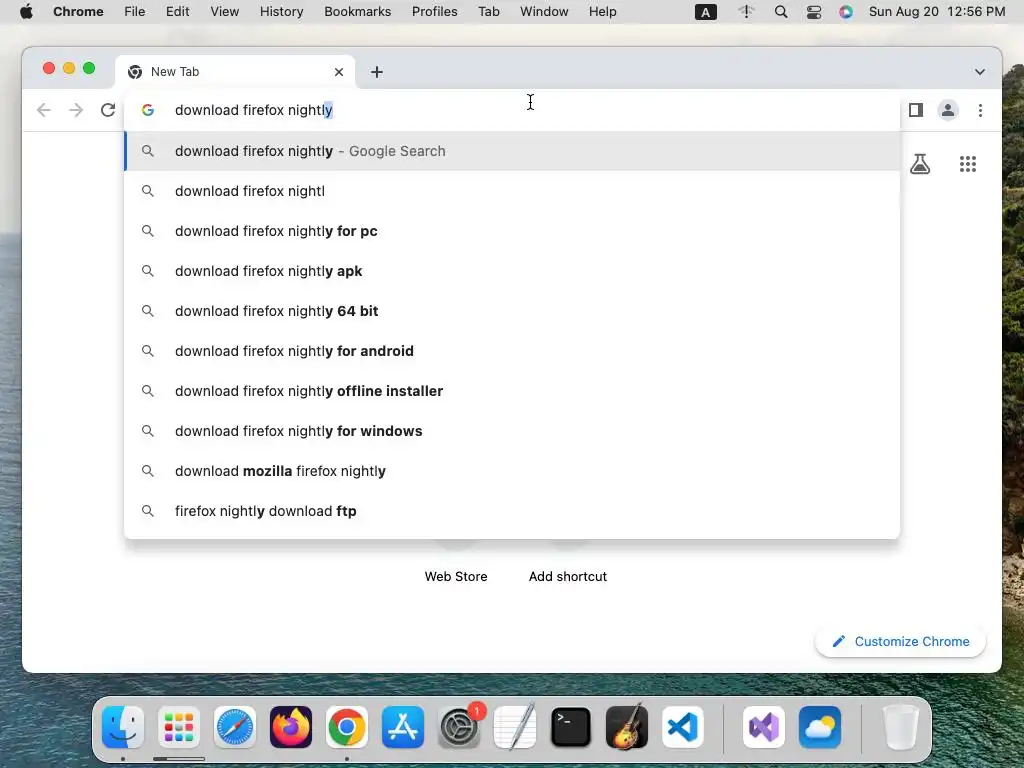Open a new tab with plus button
The image size is (1024, 768).
point(377,72)
